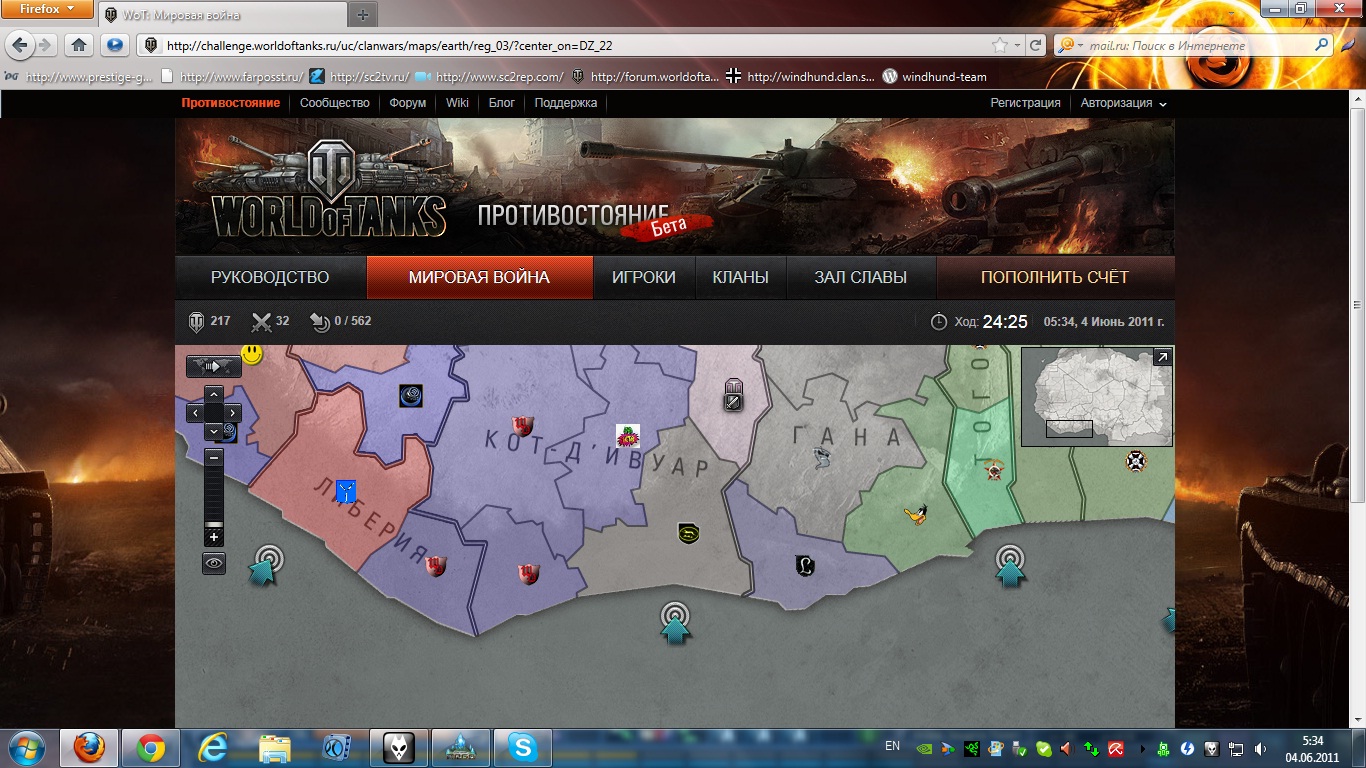Image resolution: width=1366 pixels, height=768 pixels.
Task: Click the grey wolf emblem in Ghana
Action: 821,458
